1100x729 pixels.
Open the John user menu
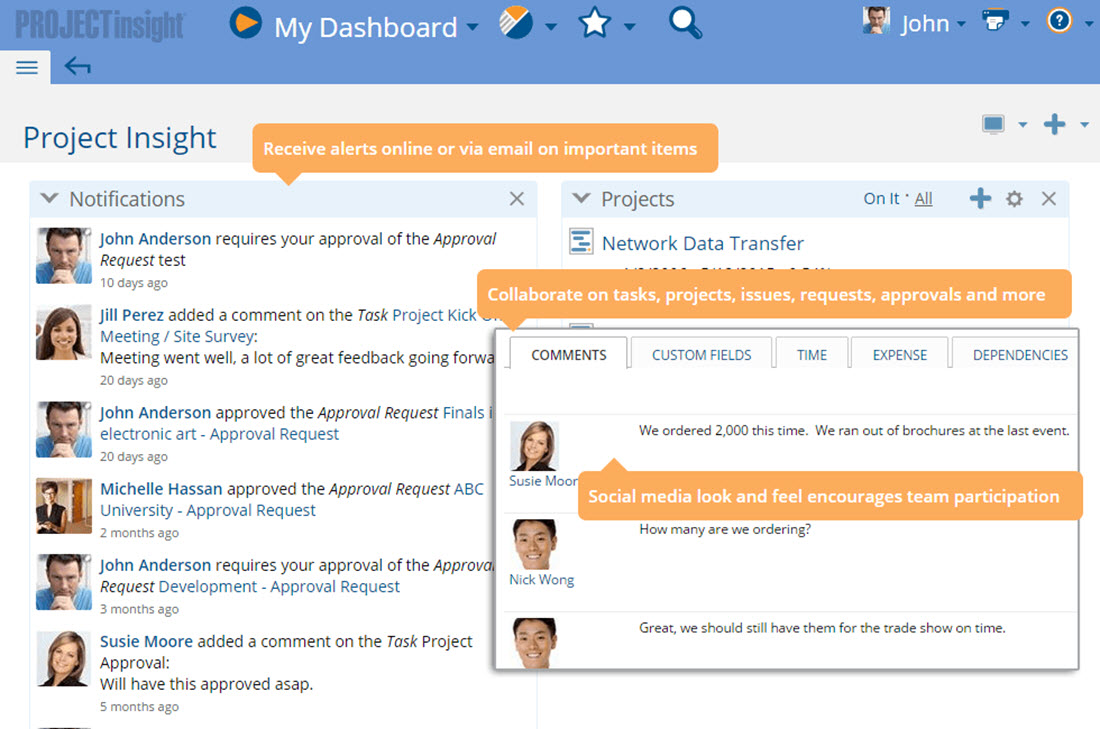(925, 23)
